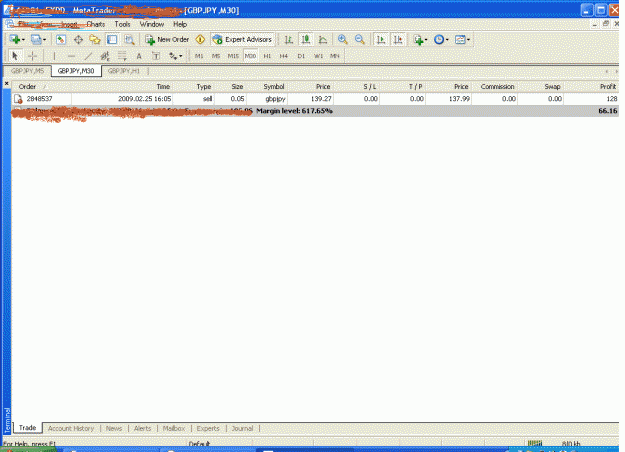Switch to bar chart icon
Image resolution: width=625 pixels, height=452 pixels.
pos(289,39)
